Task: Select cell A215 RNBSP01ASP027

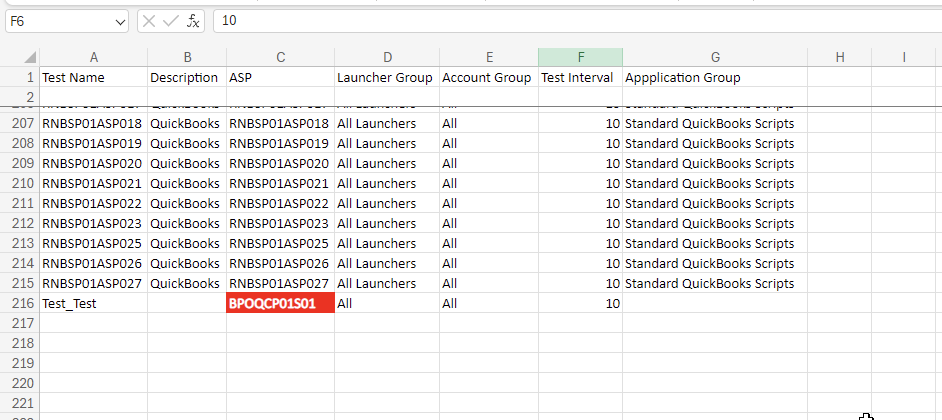Action: pyautogui.click(x=93, y=283)
